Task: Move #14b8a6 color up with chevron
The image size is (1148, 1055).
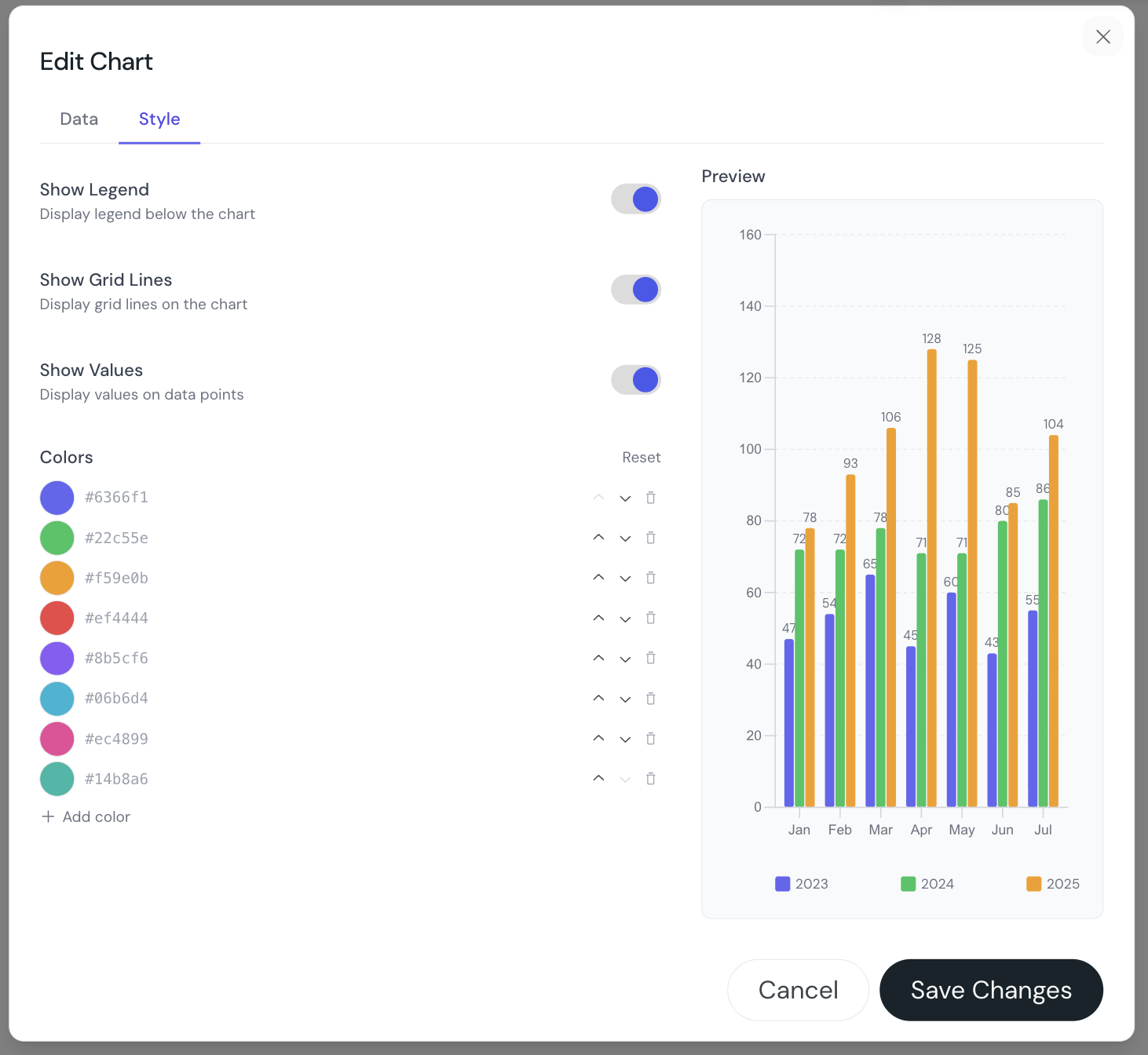Action: (598, 778)
